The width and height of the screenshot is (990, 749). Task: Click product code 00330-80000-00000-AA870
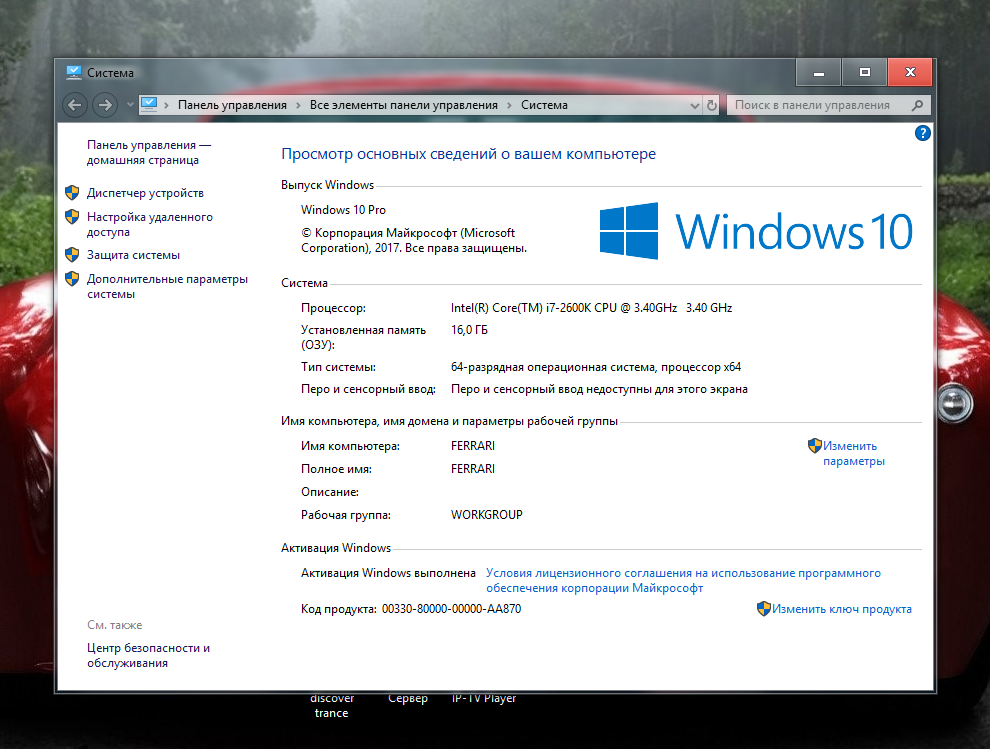(451, 609)
